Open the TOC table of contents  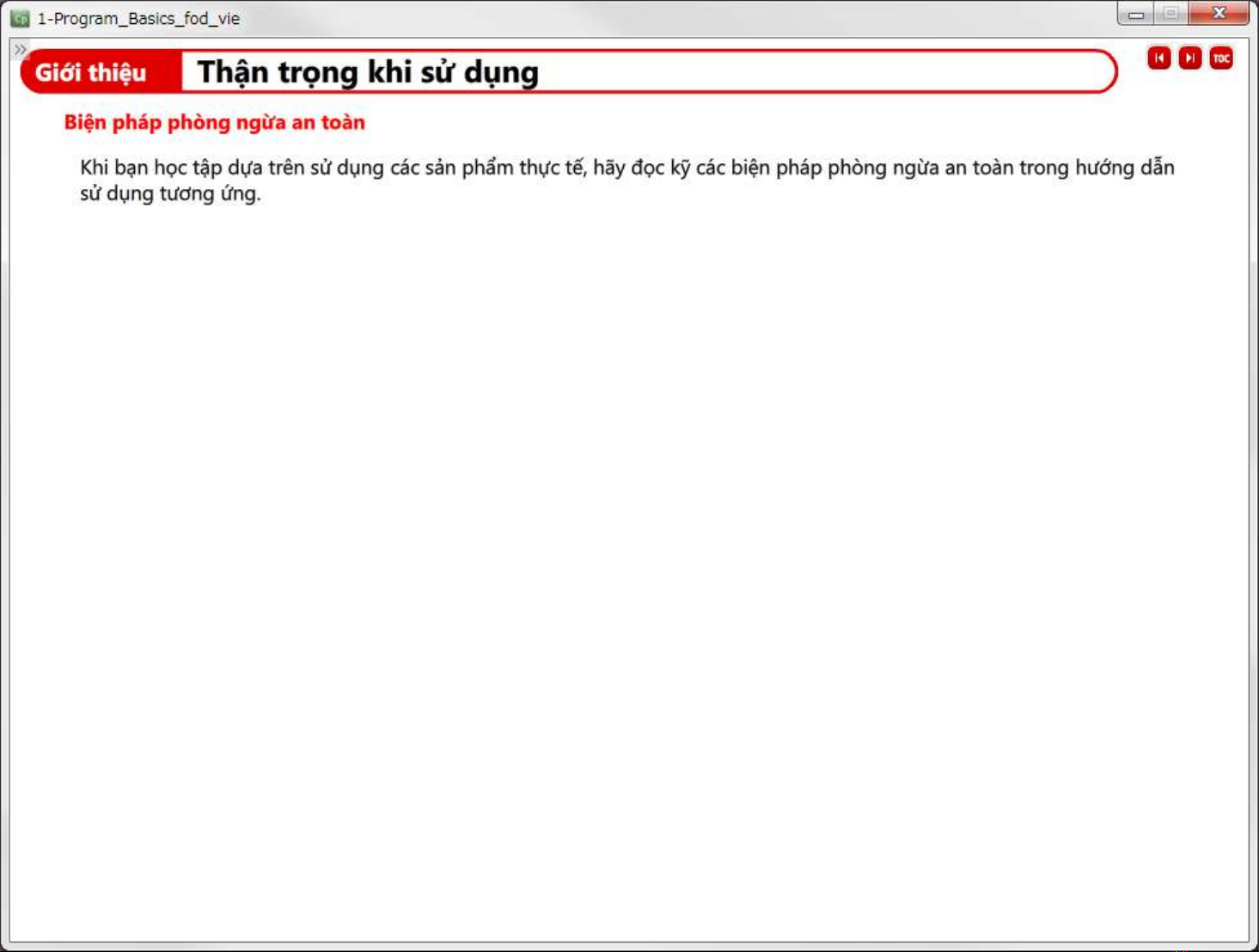point(1220,58)
